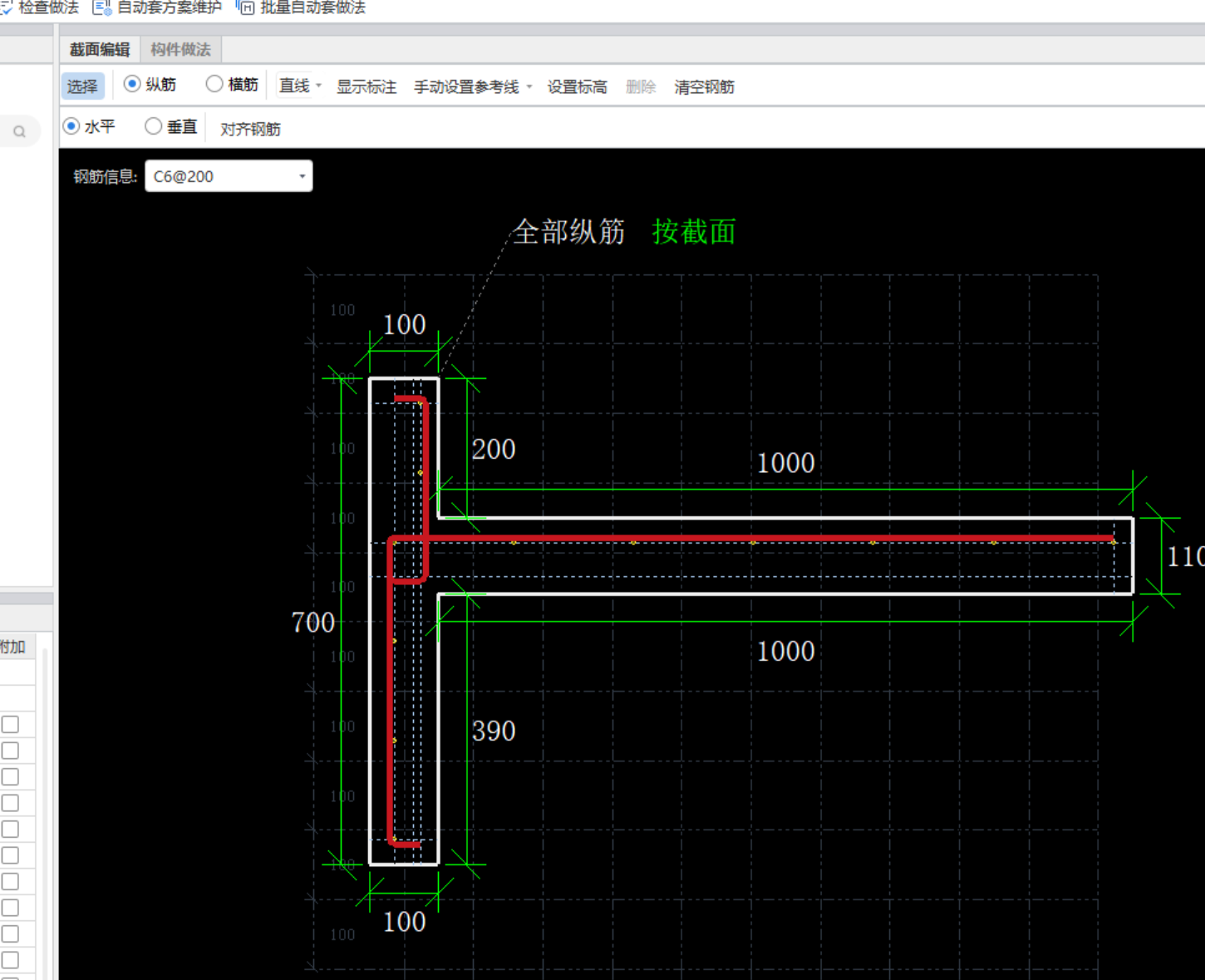Screen dimensions: 1205x980
Task: Click the green 按截面 text
Action: coord(694,232)
